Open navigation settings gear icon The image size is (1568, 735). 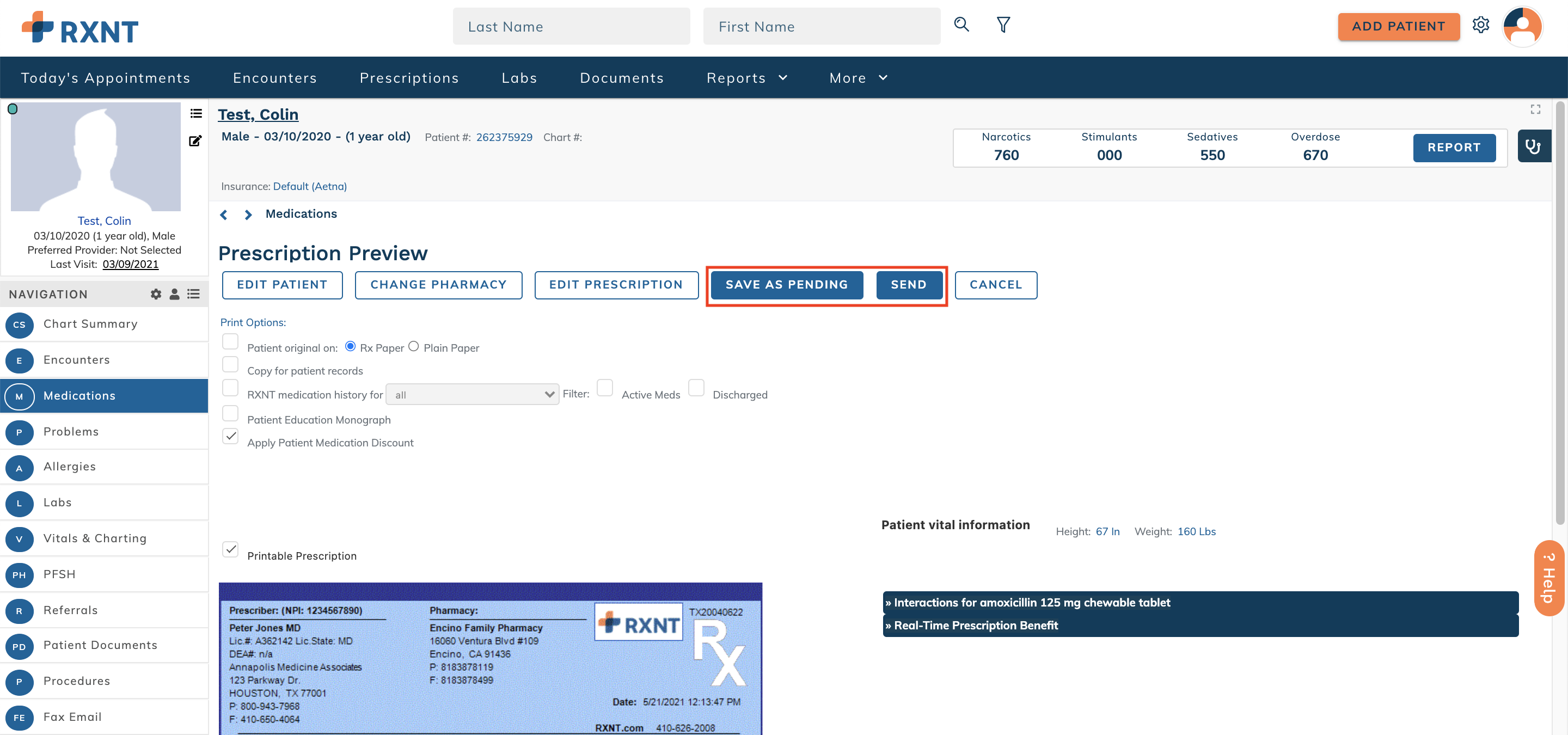pyautogui.click(x=155, y=294)
